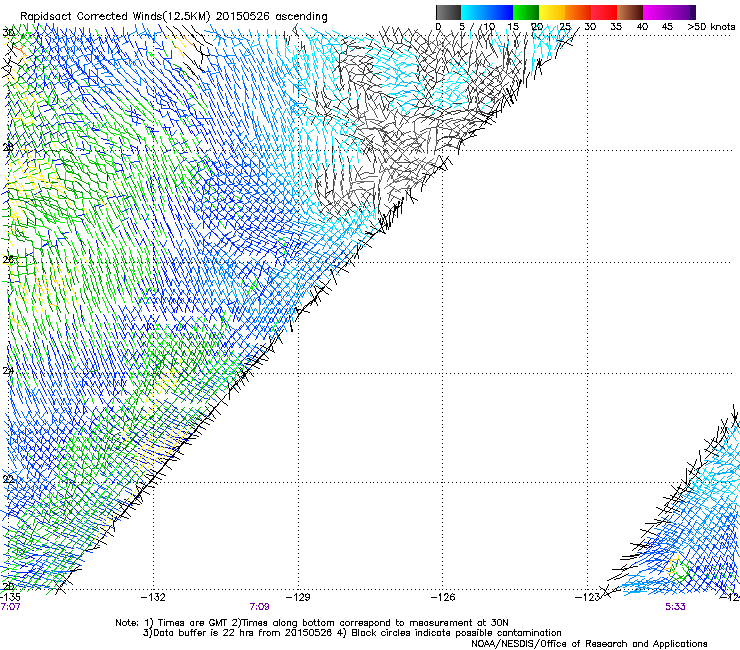This screenshot has width=740, height=650.
Task: Click the '7:07' time label
Action: click(x=10, y=607)
